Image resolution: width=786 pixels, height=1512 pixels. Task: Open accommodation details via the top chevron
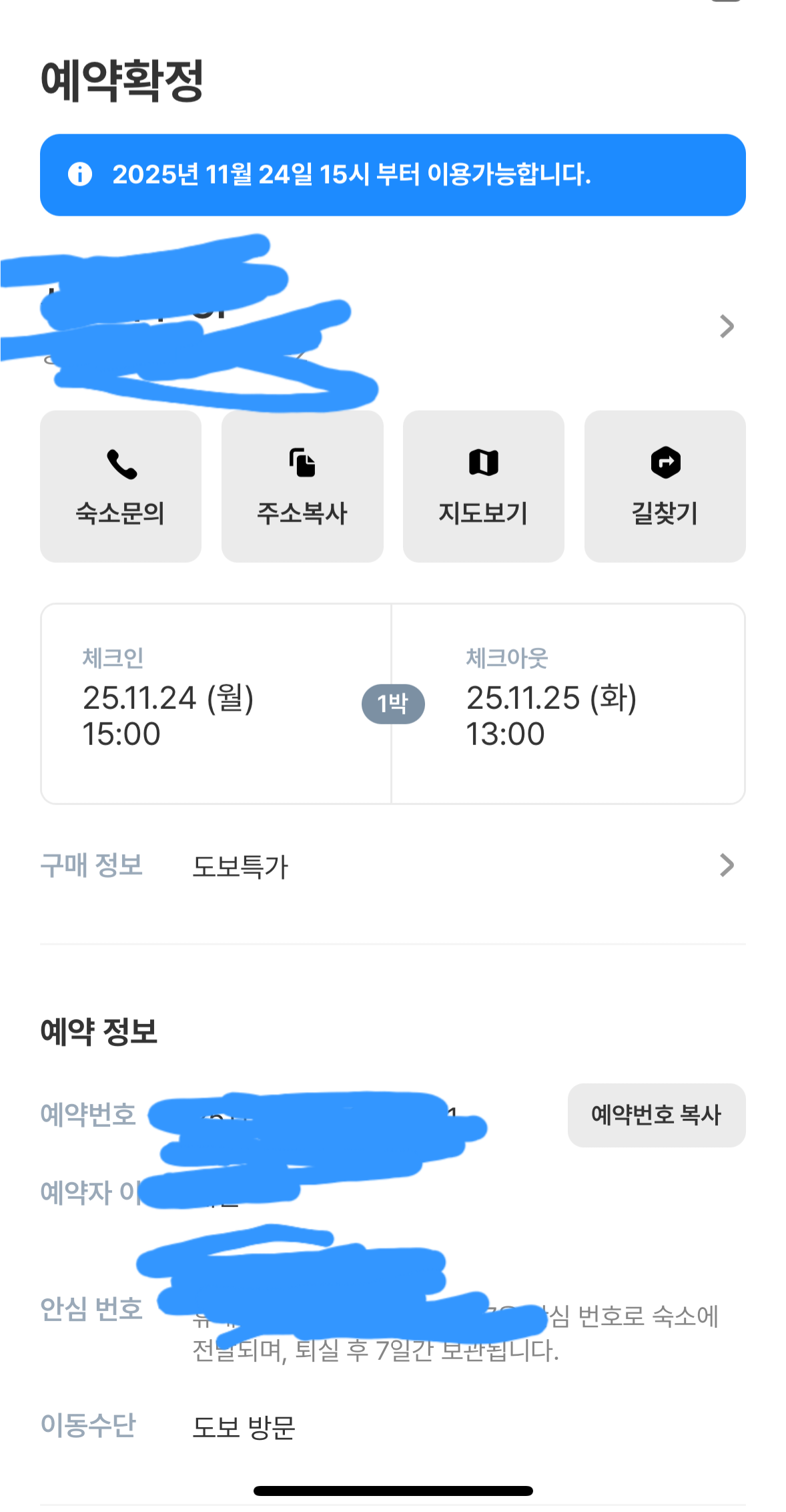(727, 326)
